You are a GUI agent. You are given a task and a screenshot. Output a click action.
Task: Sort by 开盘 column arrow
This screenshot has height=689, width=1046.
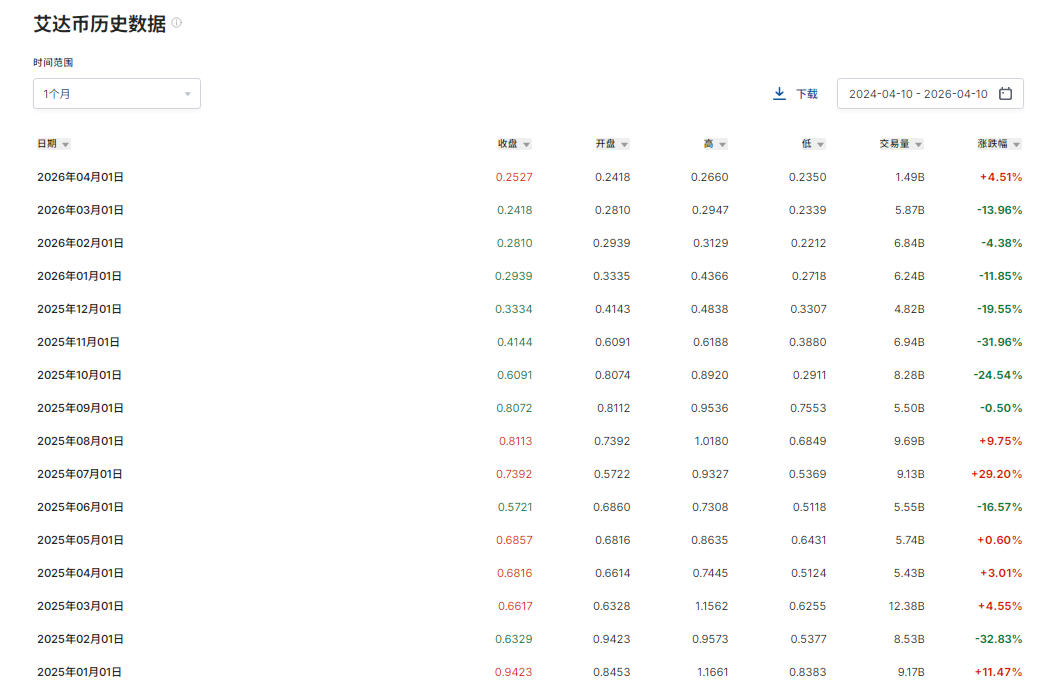(x=624, y=144)
